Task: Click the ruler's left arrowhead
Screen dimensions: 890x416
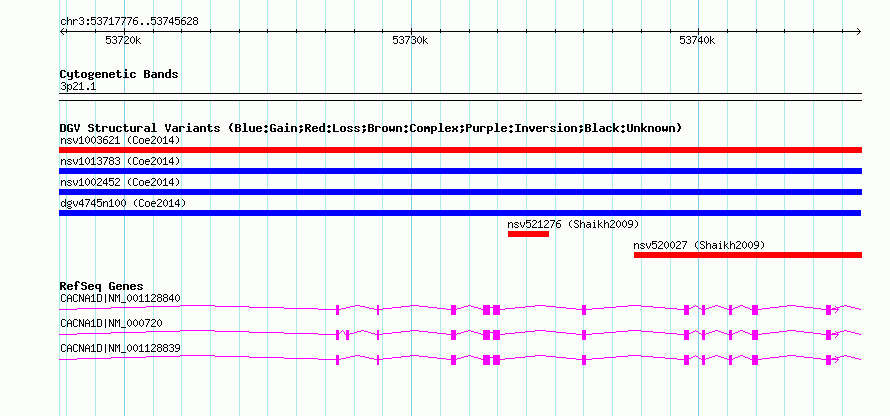Action: coord(62,31)
